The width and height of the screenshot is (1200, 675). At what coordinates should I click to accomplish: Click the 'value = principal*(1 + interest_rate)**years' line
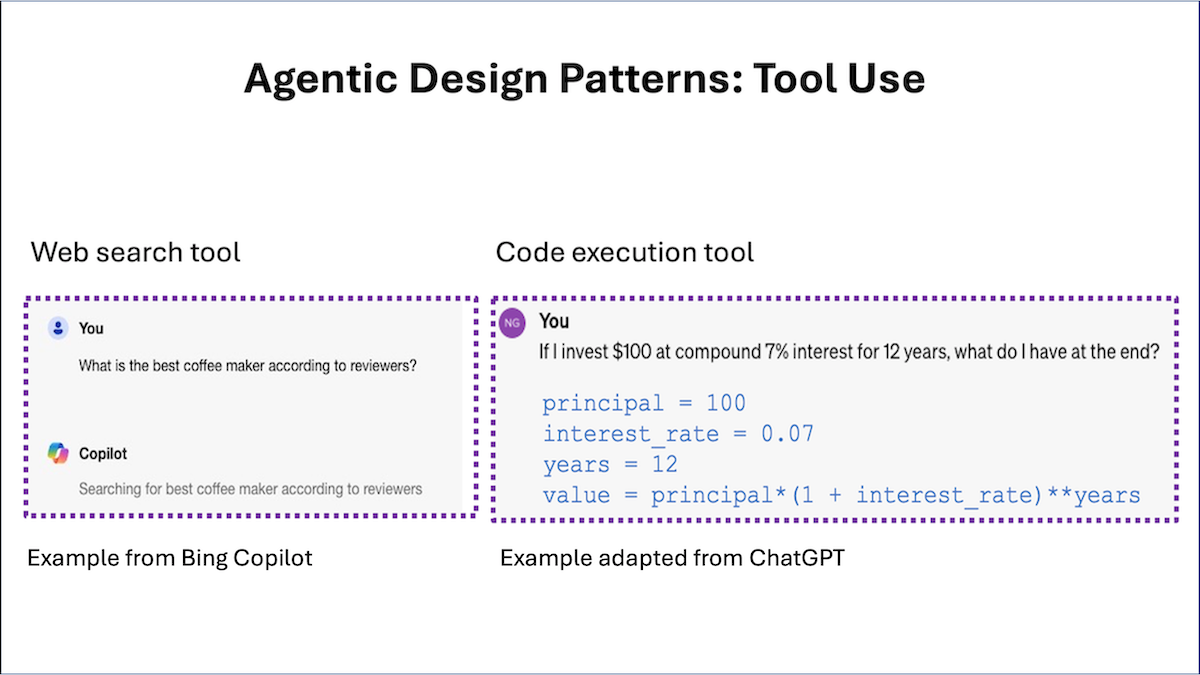point(841,495)
